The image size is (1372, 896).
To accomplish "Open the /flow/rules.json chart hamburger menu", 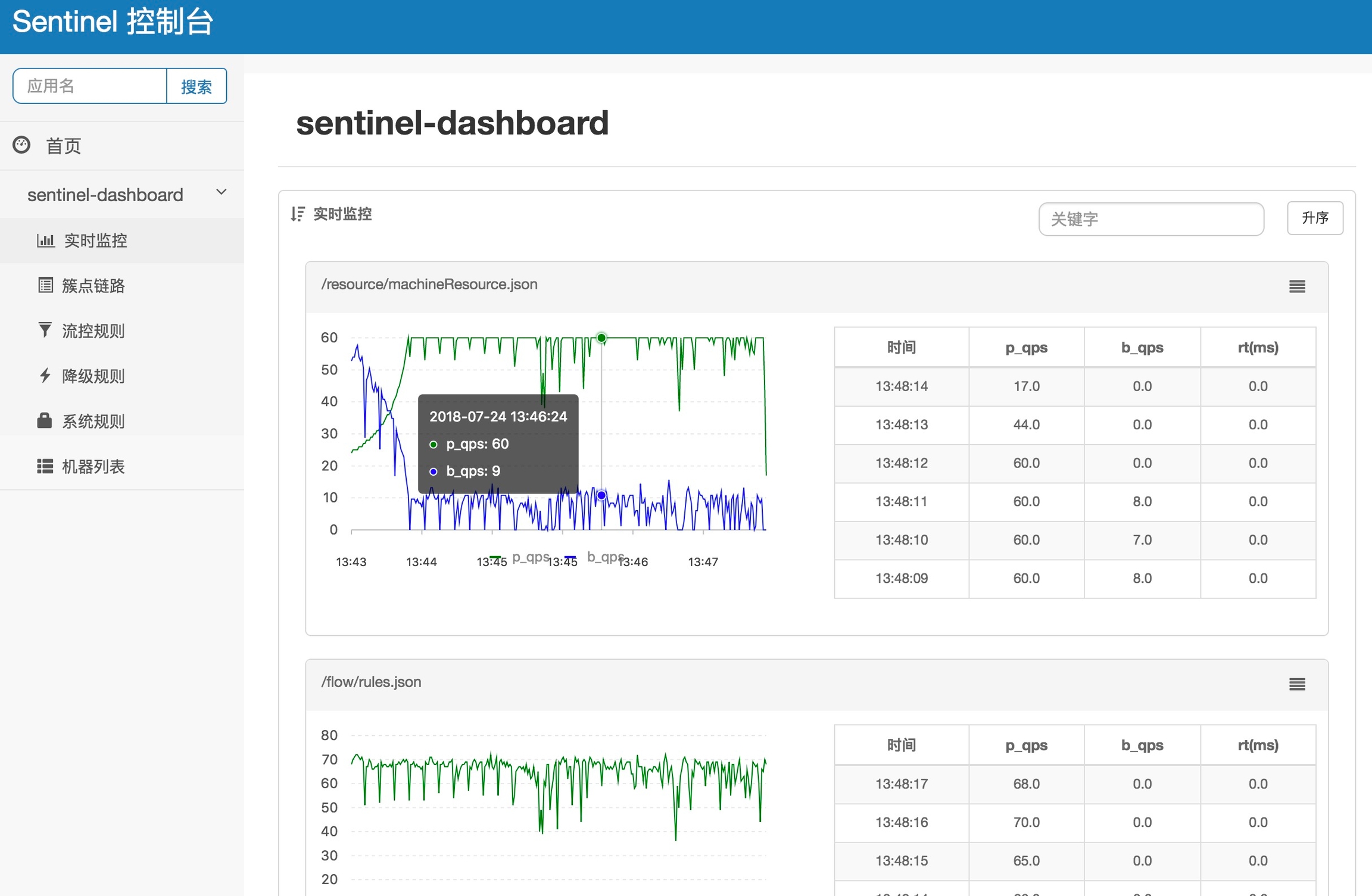I will click(x=1297, y=685).
